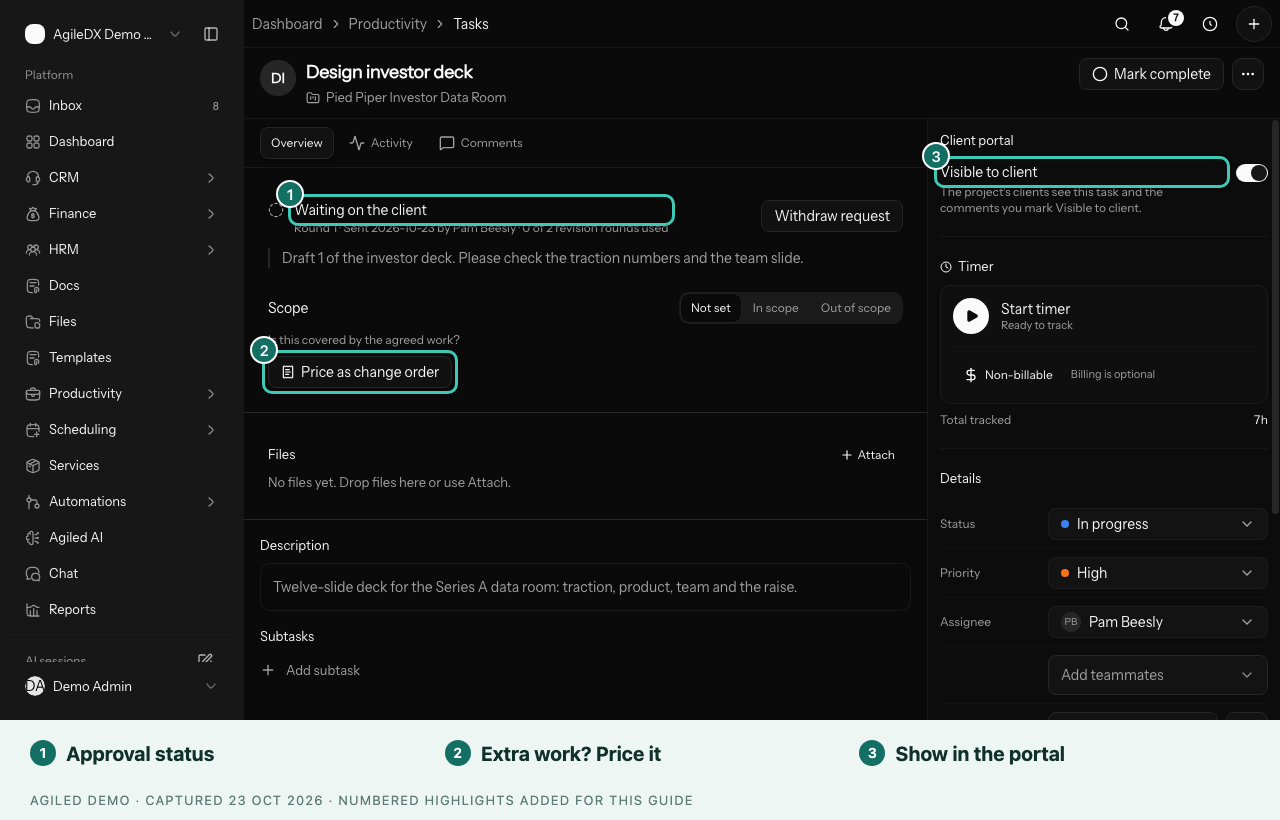This screenshot has height=820, width=1280.
Task: Set scope to Not set
Action: 711,308
